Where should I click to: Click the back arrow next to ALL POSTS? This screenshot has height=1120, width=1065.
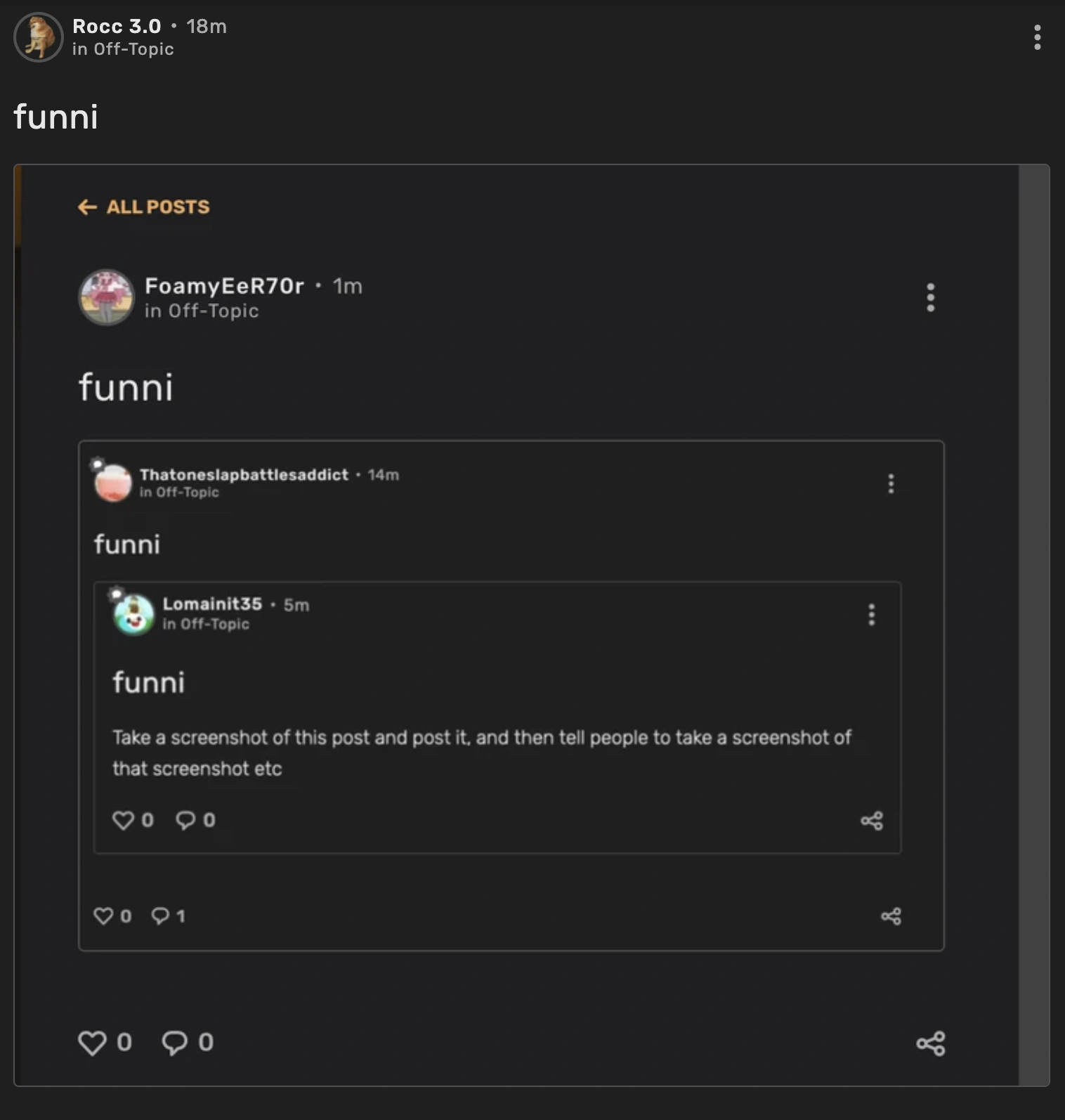point(86,207)
